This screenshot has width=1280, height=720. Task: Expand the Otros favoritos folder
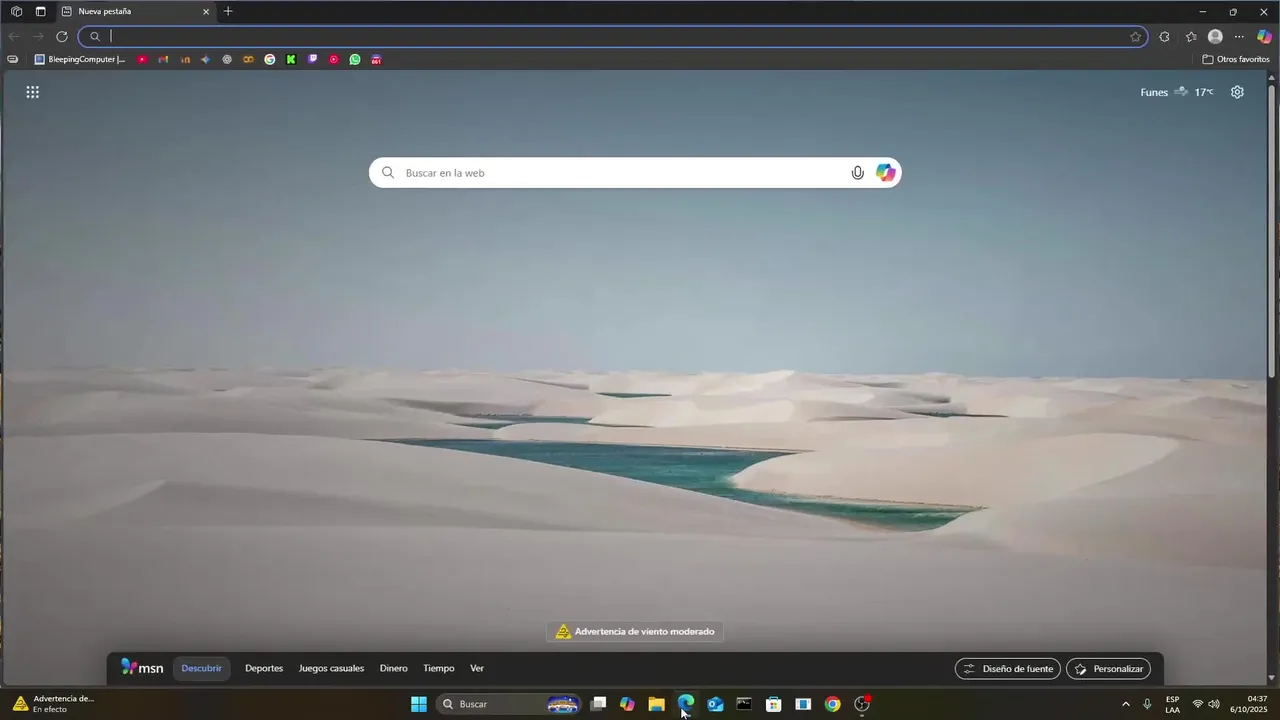(x=1236, y=59)
